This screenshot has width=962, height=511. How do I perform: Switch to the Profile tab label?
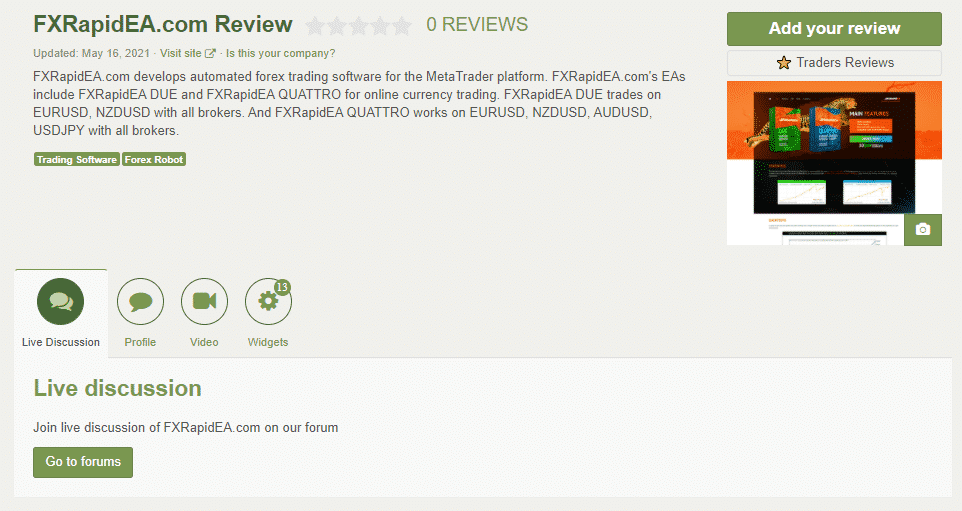pos(140,342)
